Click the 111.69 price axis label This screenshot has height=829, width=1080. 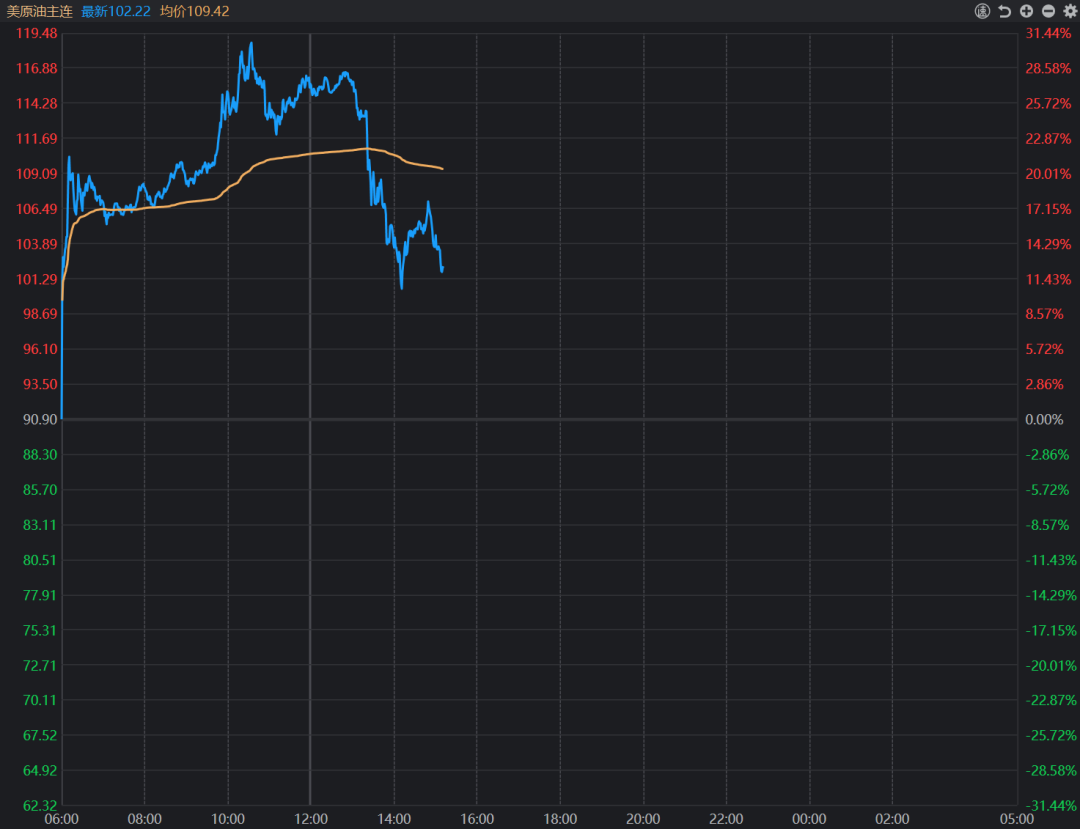(37, 138)
